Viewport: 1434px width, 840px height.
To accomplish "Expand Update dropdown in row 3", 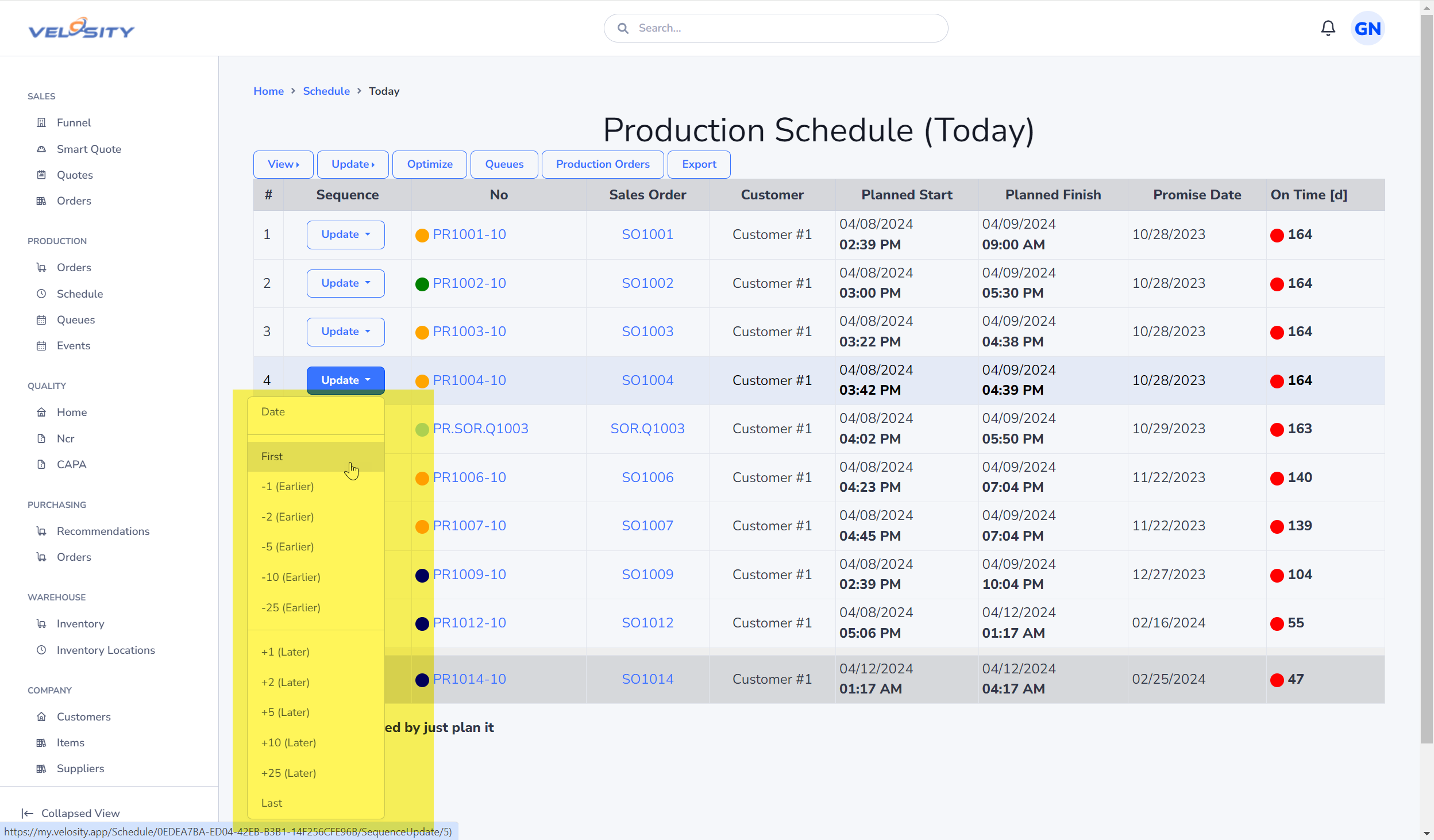I will coord(345,332).
